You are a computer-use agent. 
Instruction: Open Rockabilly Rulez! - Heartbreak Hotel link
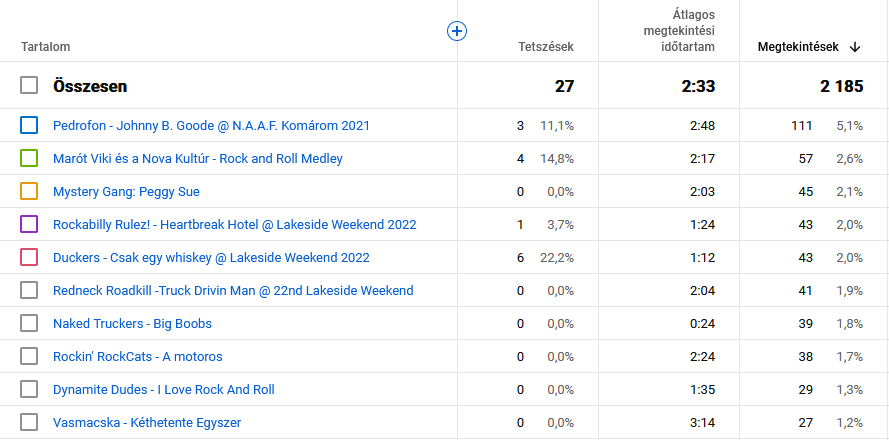(234, 225)
